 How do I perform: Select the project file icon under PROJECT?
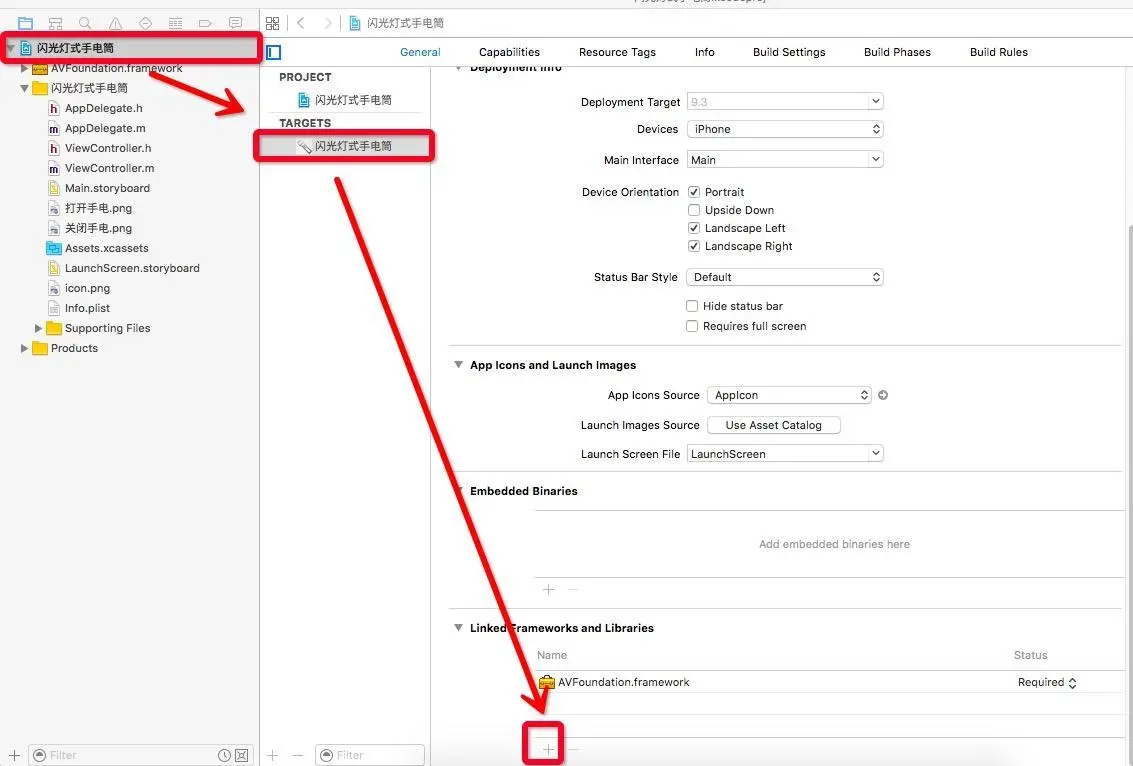[304, 100]
